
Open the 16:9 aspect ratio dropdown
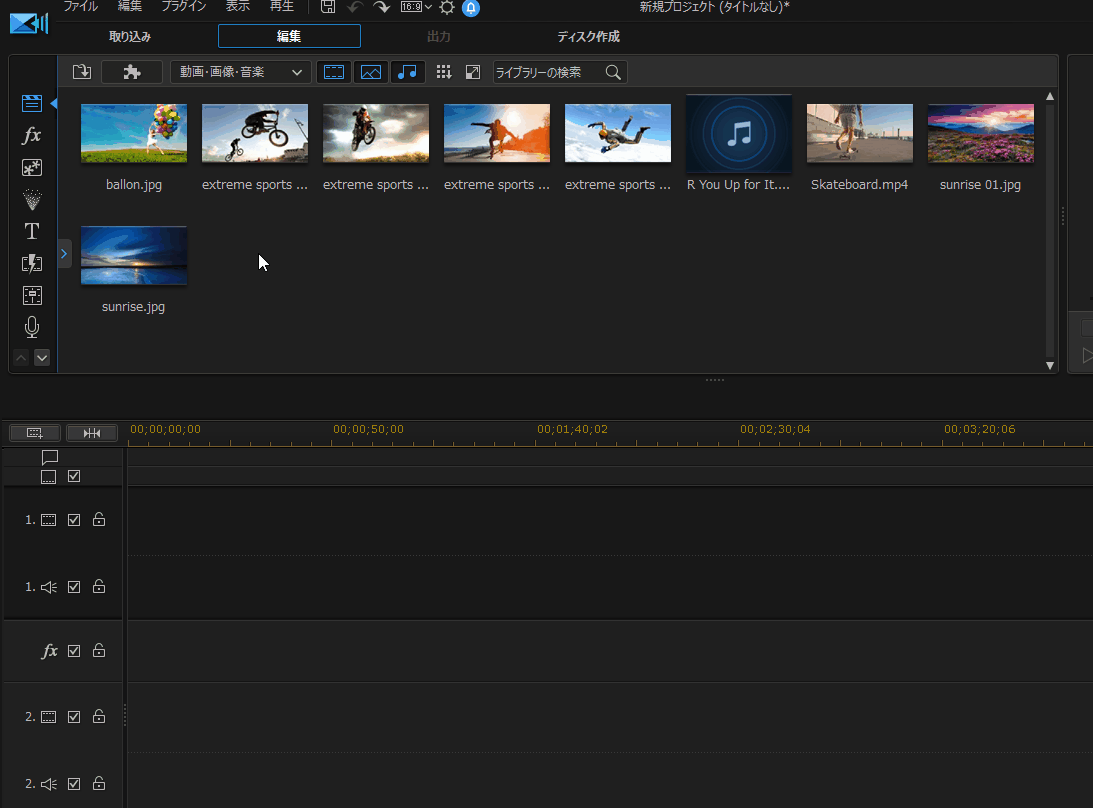[x=416, y=7]
